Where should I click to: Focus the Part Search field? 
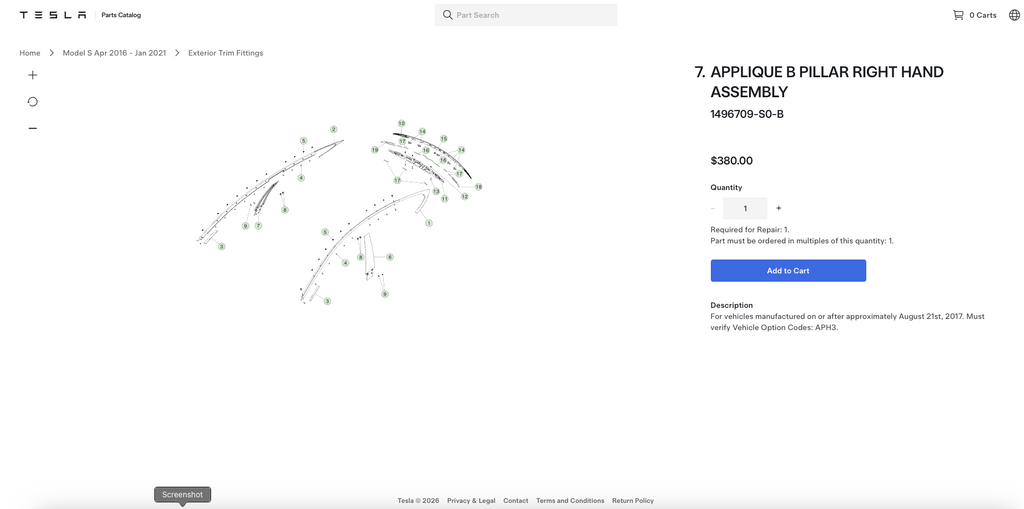click(526, 15)
